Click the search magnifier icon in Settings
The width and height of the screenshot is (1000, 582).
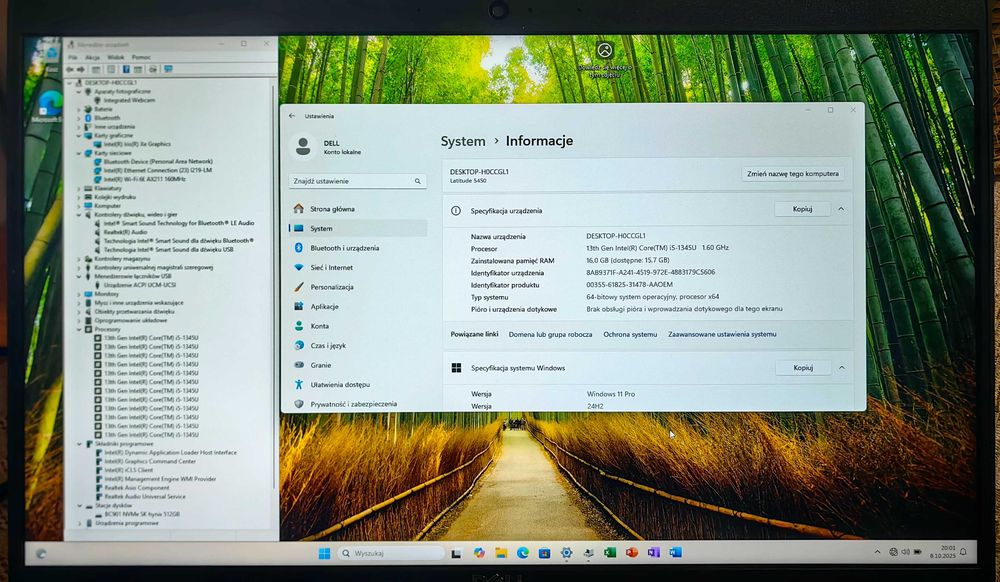(x=418, y=181)
